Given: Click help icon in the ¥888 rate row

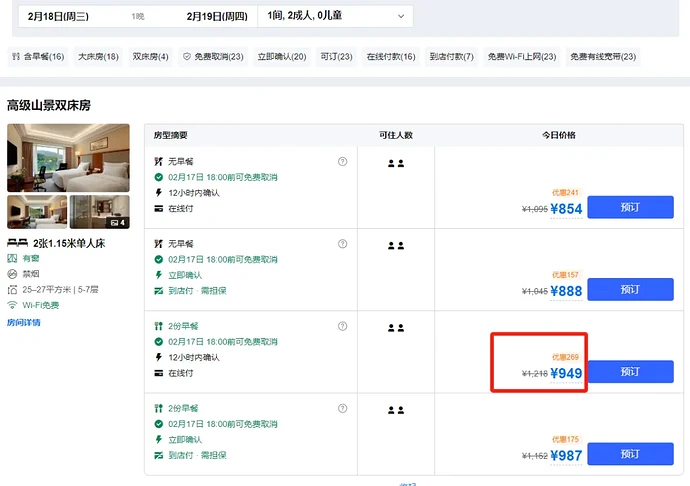Looking at the screenshot, I should (343, 244).
